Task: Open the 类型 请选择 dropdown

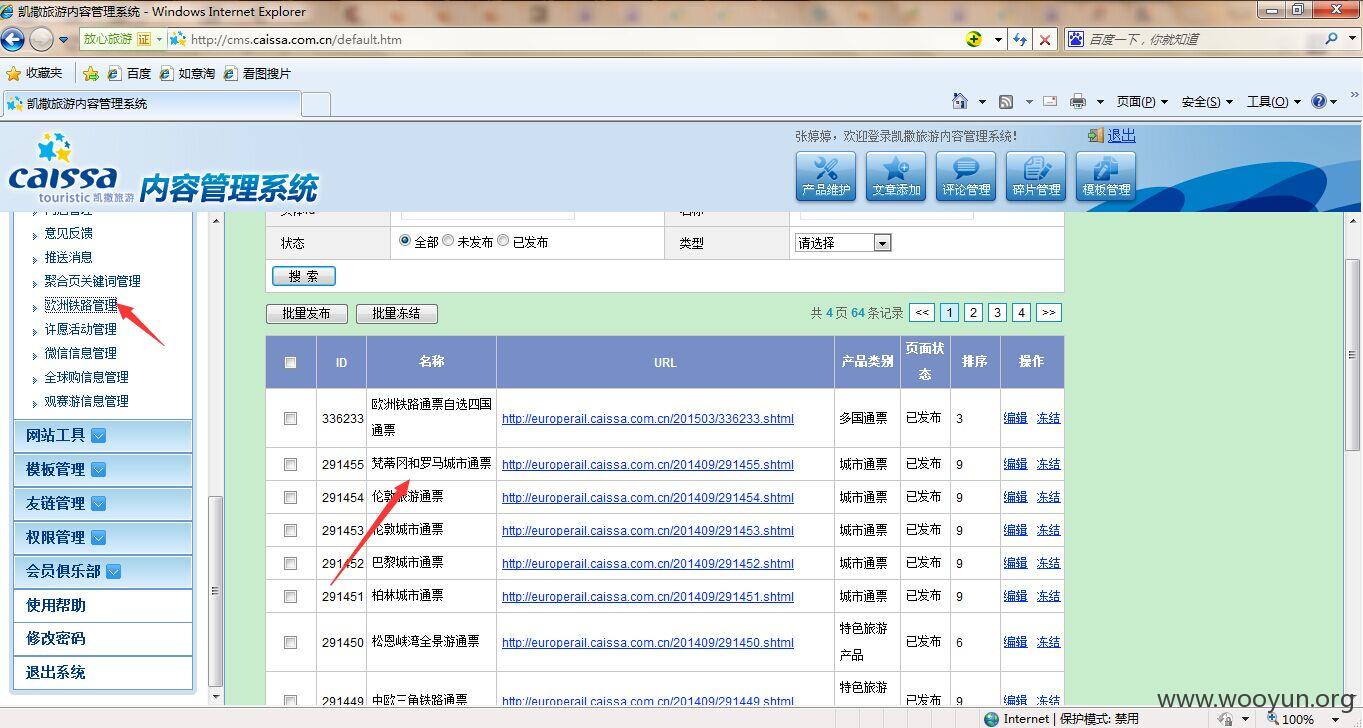Action: [x=843, y=242]
